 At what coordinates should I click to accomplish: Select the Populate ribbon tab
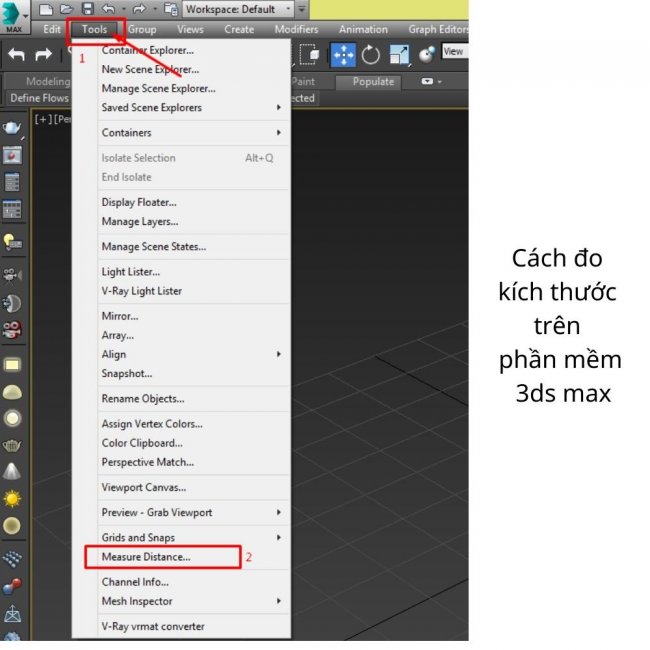(373, 82)
